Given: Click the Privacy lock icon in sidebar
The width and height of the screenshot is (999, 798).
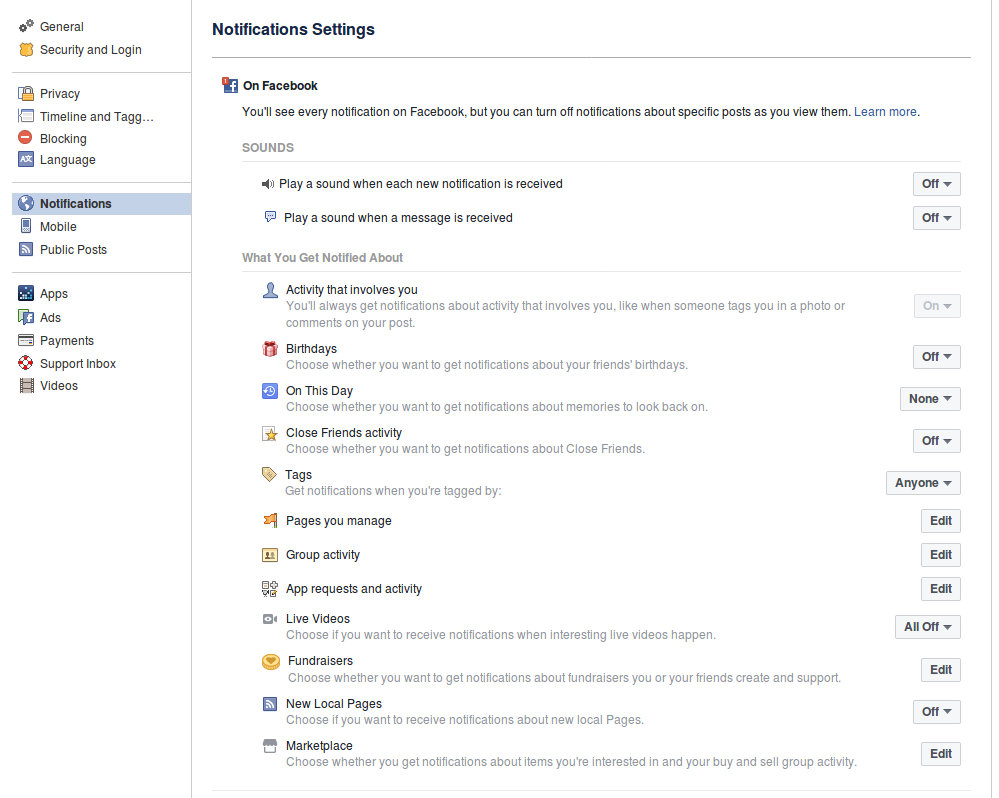Looking at the screenshot, I should 26,94.
